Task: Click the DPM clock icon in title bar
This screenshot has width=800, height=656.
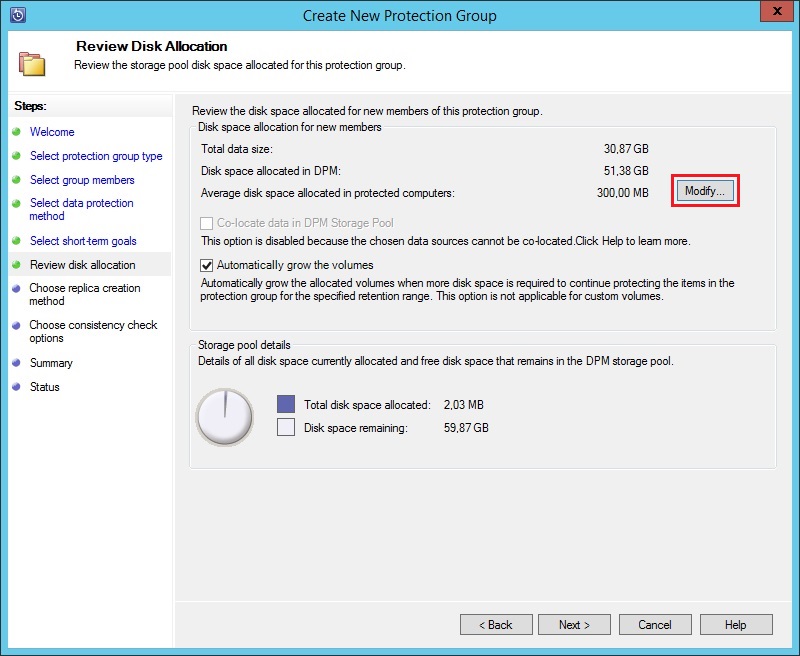Action: coord(16,15)
